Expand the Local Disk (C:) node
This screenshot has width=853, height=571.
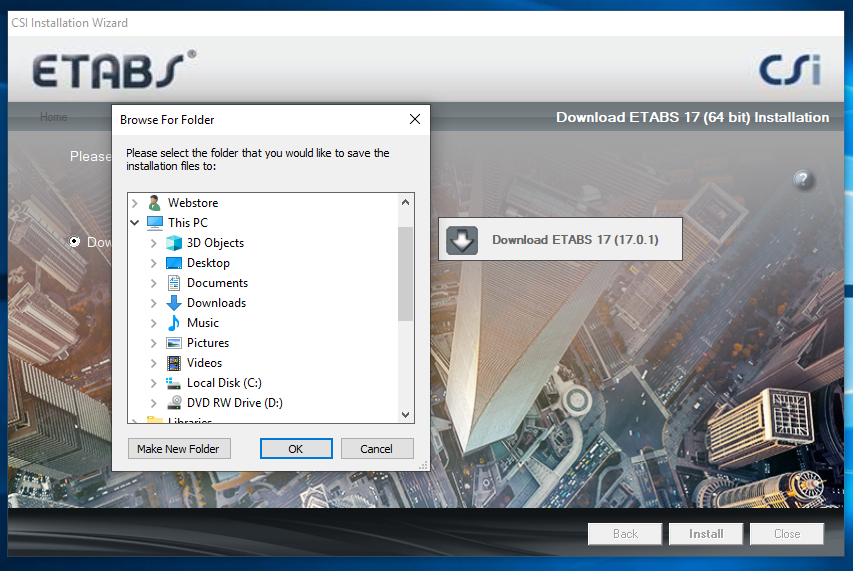[154, 383]
